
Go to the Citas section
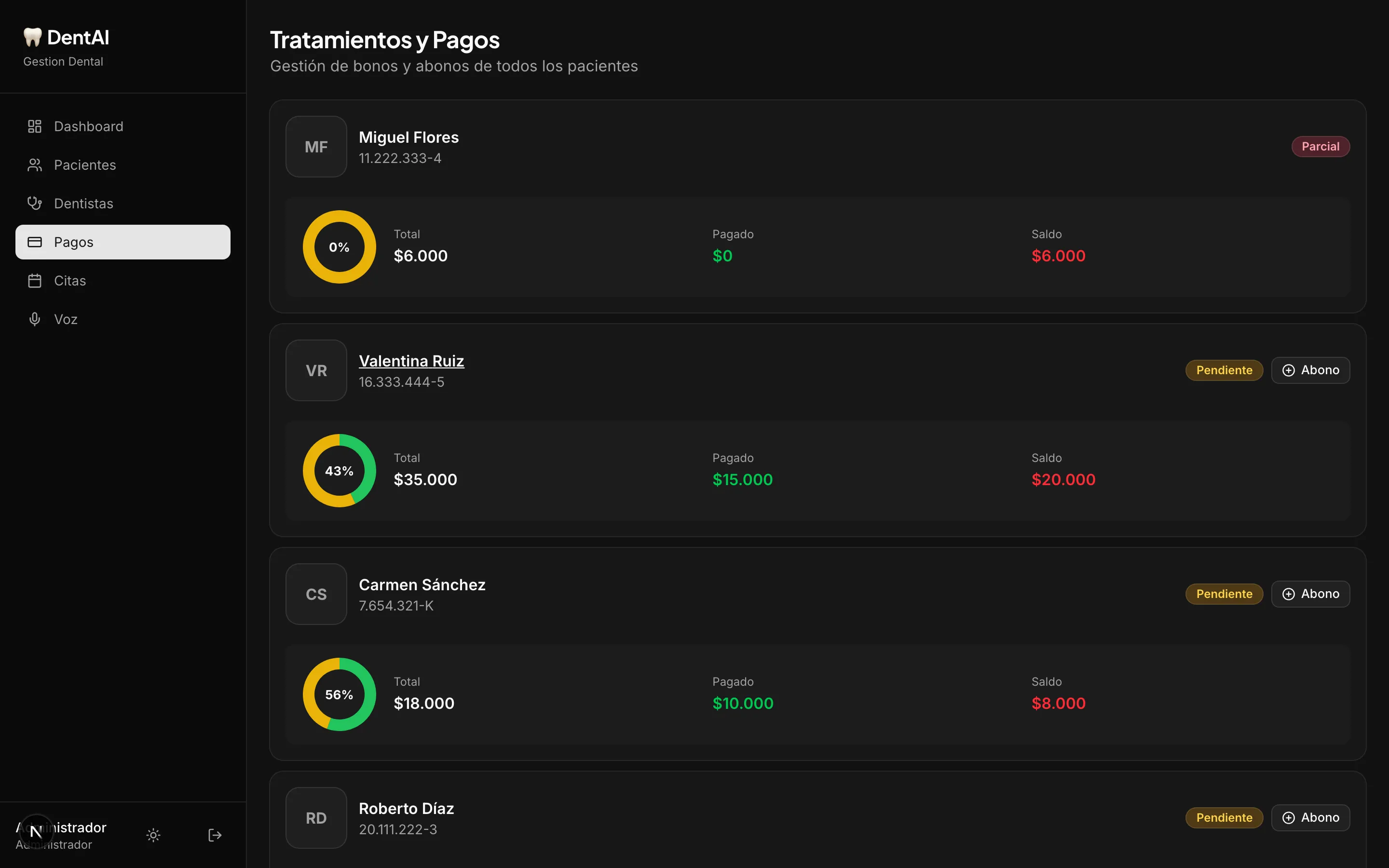(70, 281)
